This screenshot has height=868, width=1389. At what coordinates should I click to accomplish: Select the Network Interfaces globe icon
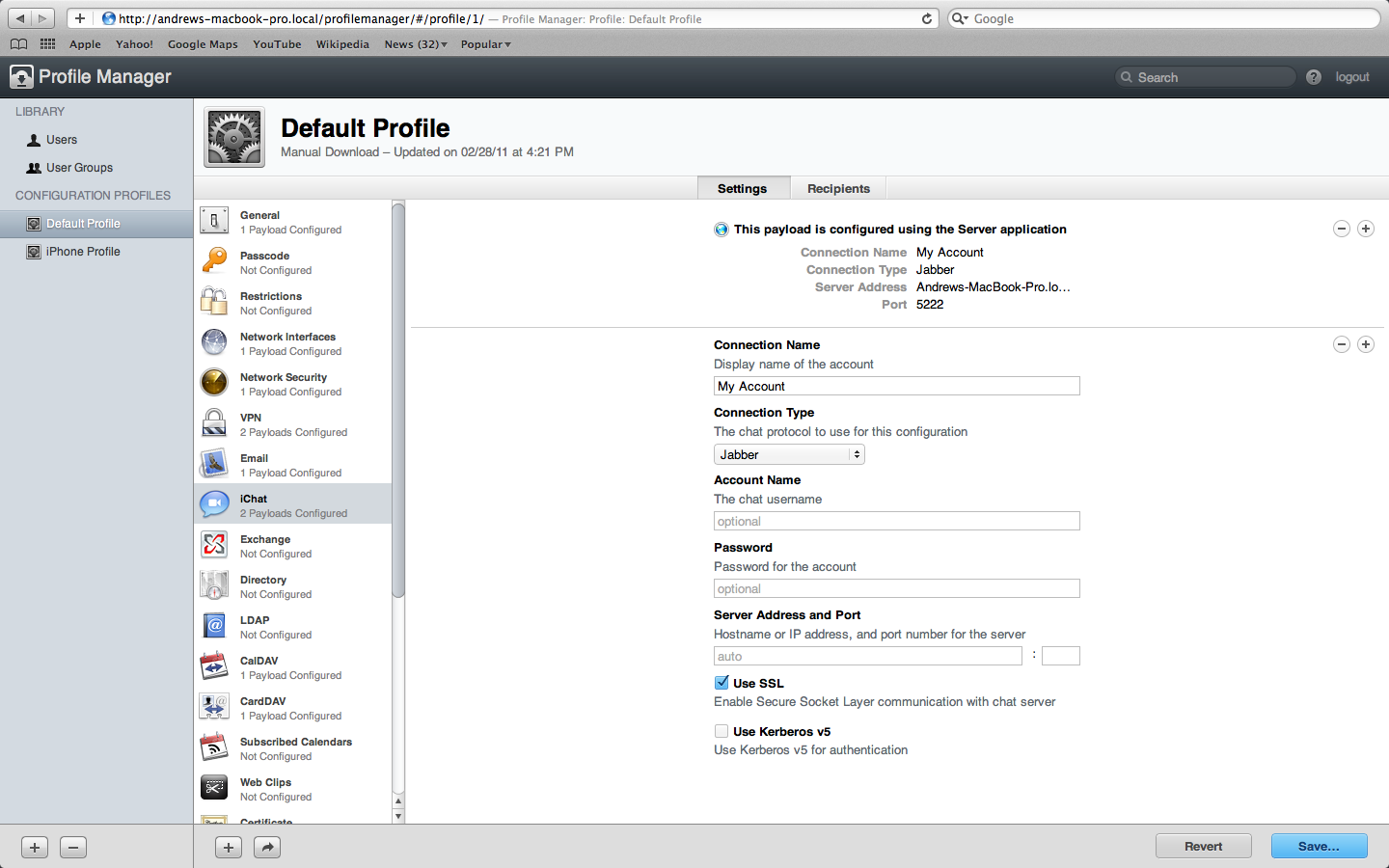214,342
